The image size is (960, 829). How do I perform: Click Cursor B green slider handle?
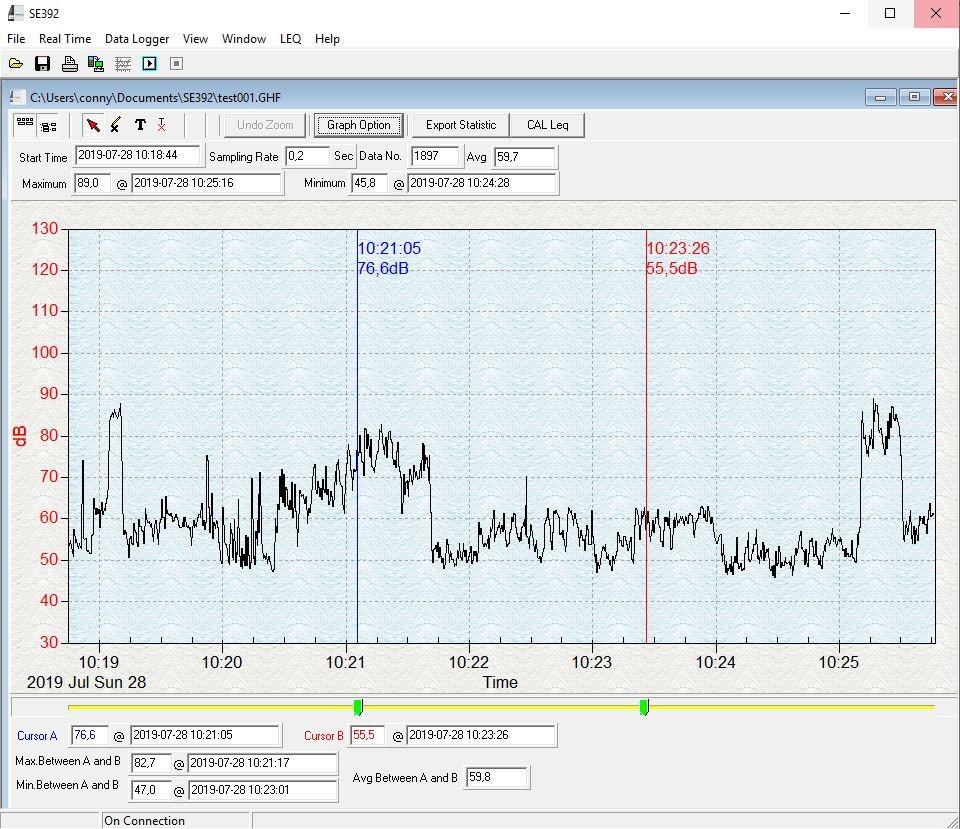644,707
